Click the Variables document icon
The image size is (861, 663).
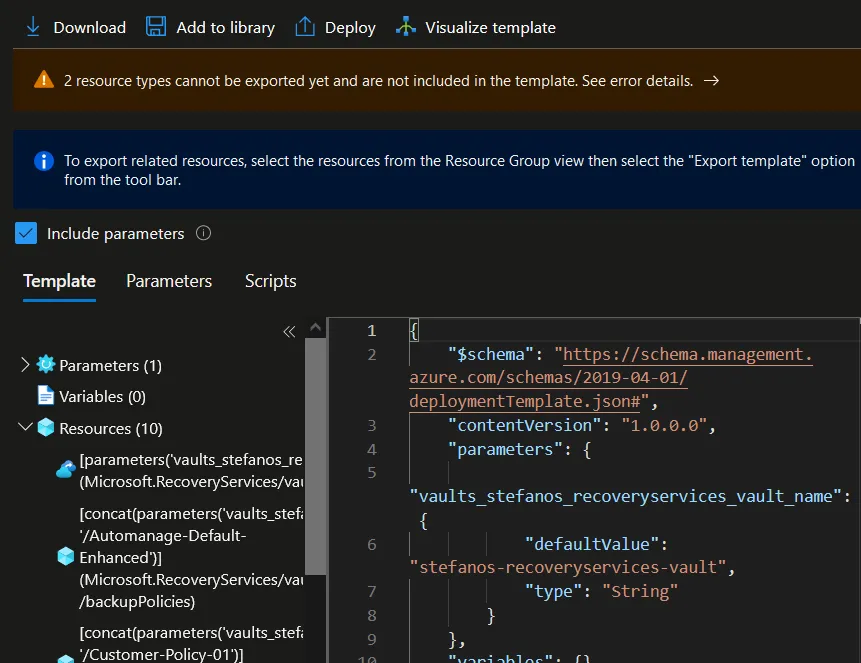point(46,395)
